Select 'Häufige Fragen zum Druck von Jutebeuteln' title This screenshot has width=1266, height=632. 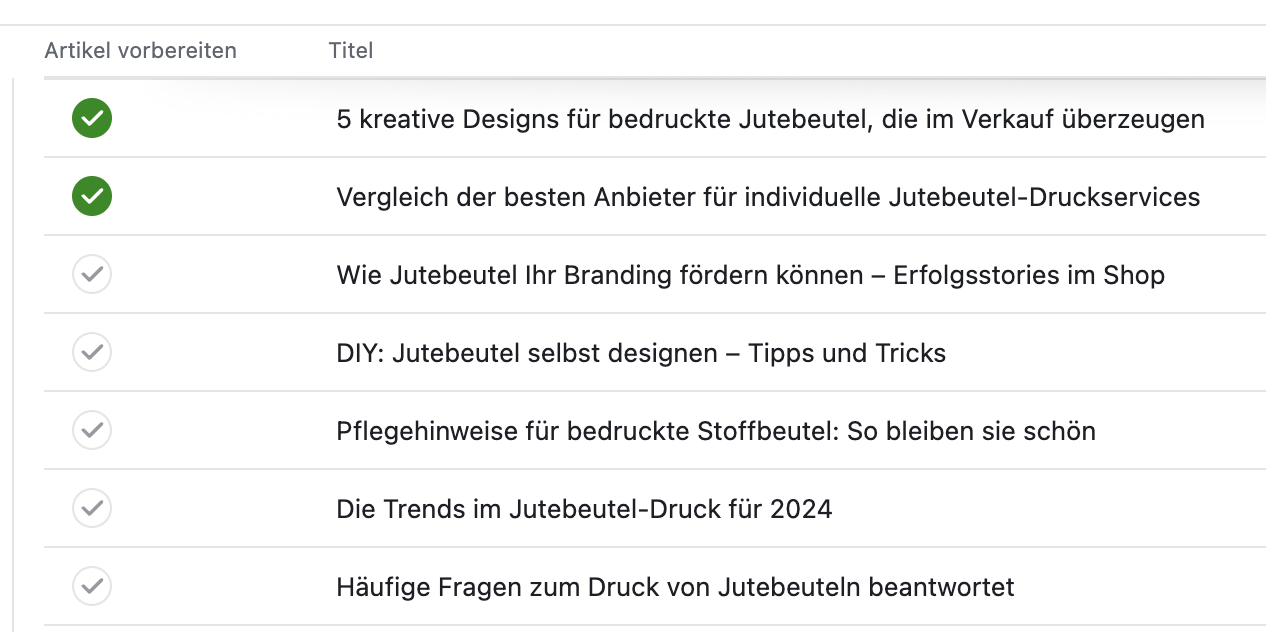[675, 587]
